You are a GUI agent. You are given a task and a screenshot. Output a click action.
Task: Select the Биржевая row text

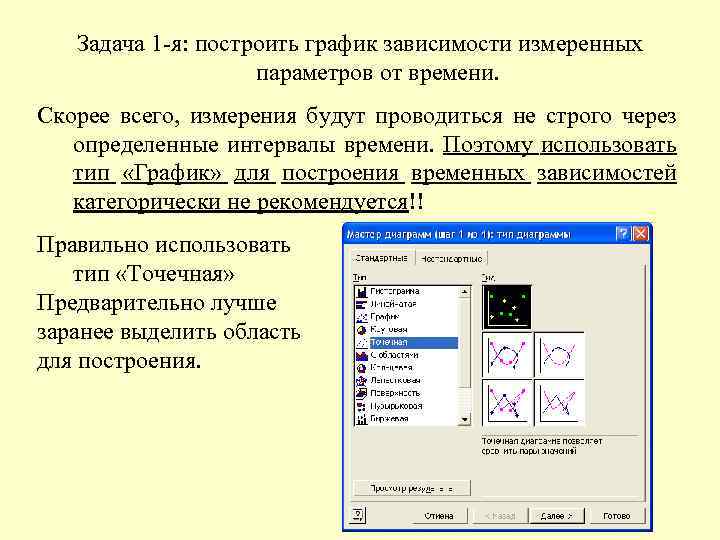click(389, 419)
